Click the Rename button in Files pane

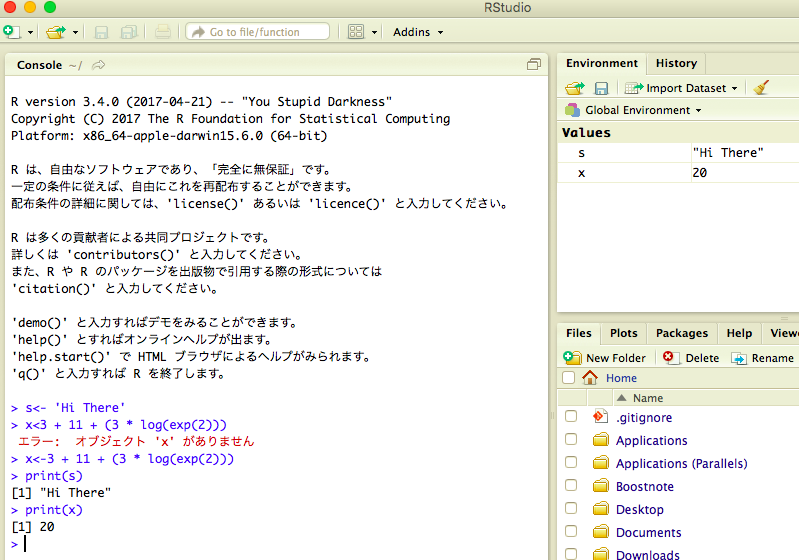762,358
